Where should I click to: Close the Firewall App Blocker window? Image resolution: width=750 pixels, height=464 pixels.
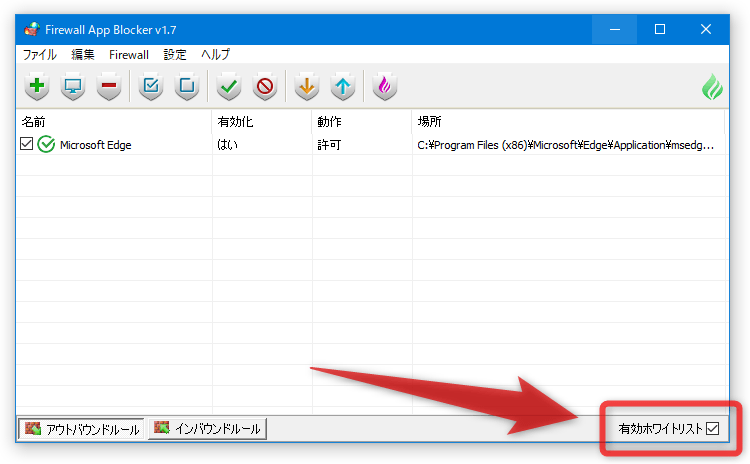[706, 29]
